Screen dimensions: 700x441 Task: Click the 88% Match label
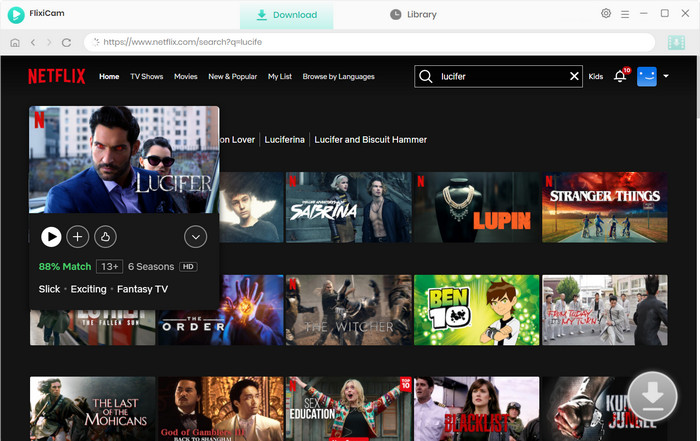65,267
